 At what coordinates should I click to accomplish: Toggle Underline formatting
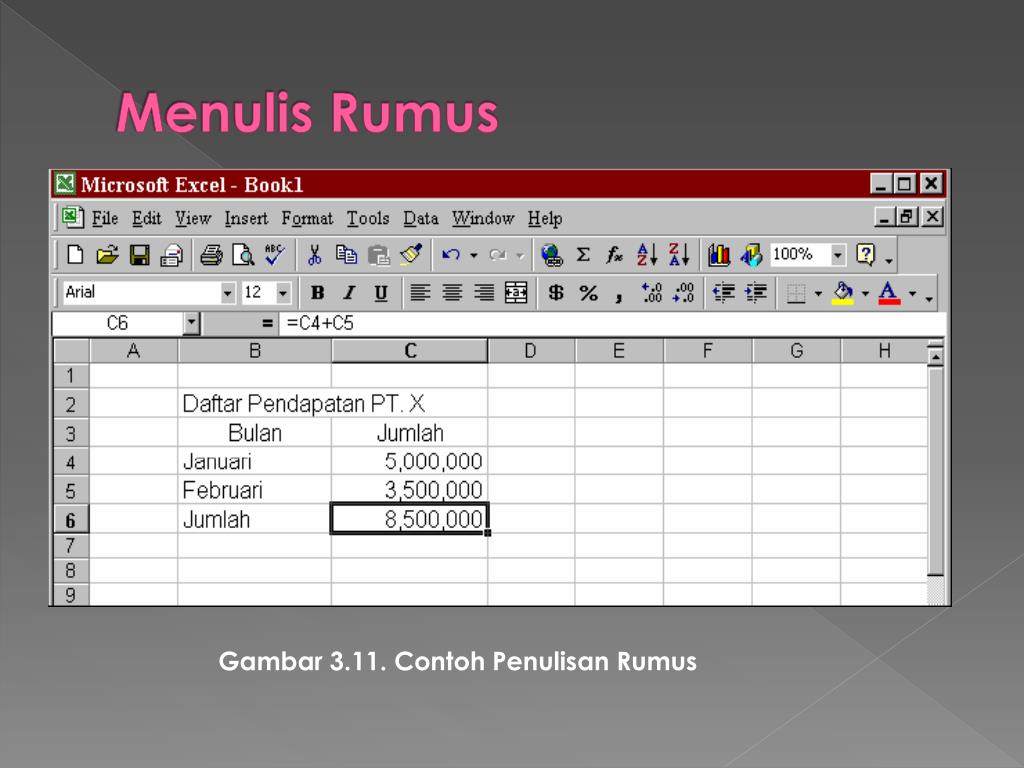click(x=381, y=293)
